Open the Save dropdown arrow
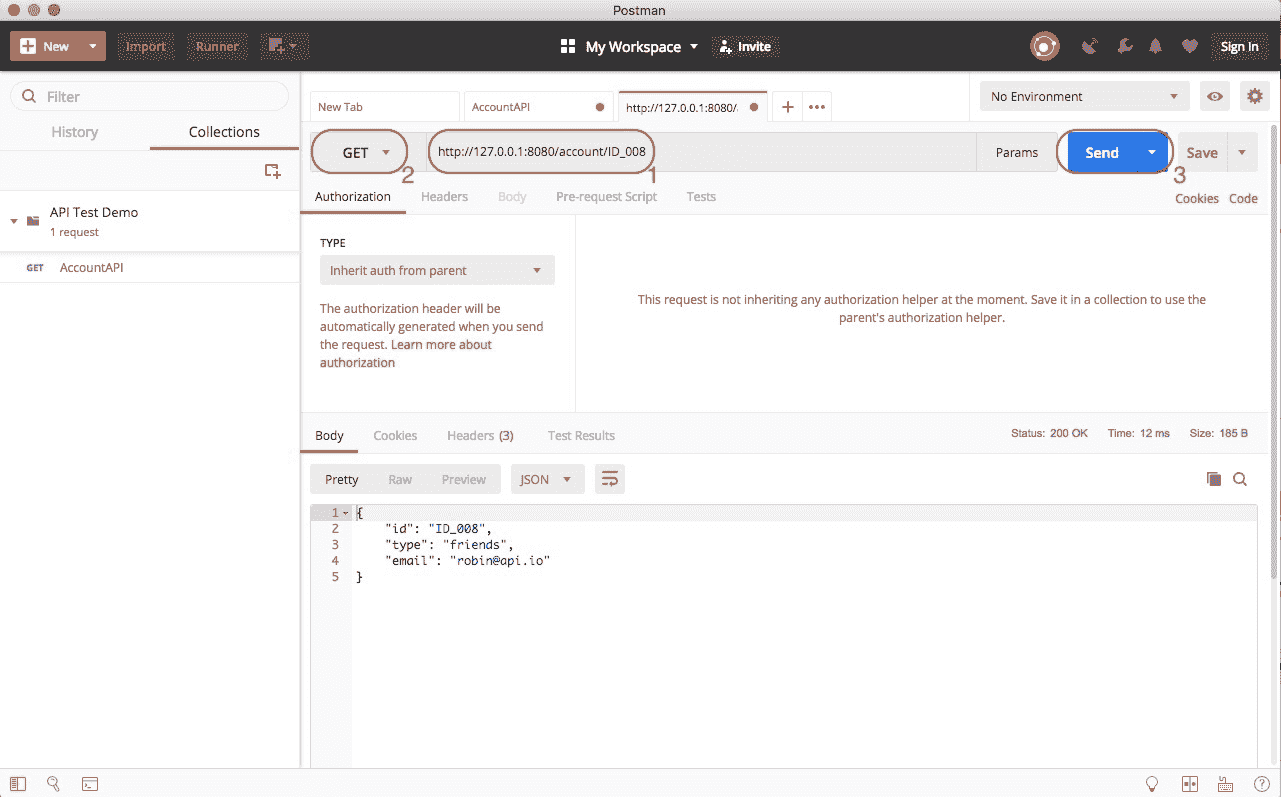The width and height of the screenshot is (1281, 797). click(1242, 153)
